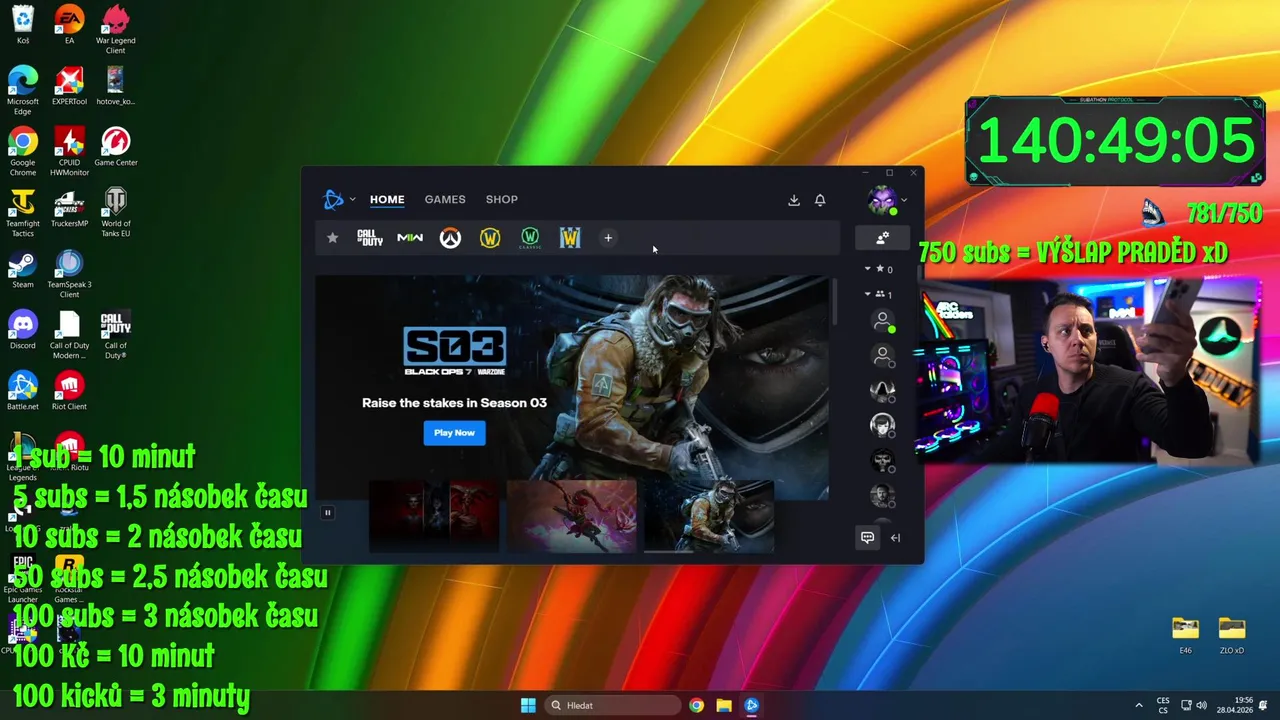Expand the dropdown arrow beside Battle.net logo
Image resolution: width=1280 pixels, height=720 pixels.
point(352,200)
